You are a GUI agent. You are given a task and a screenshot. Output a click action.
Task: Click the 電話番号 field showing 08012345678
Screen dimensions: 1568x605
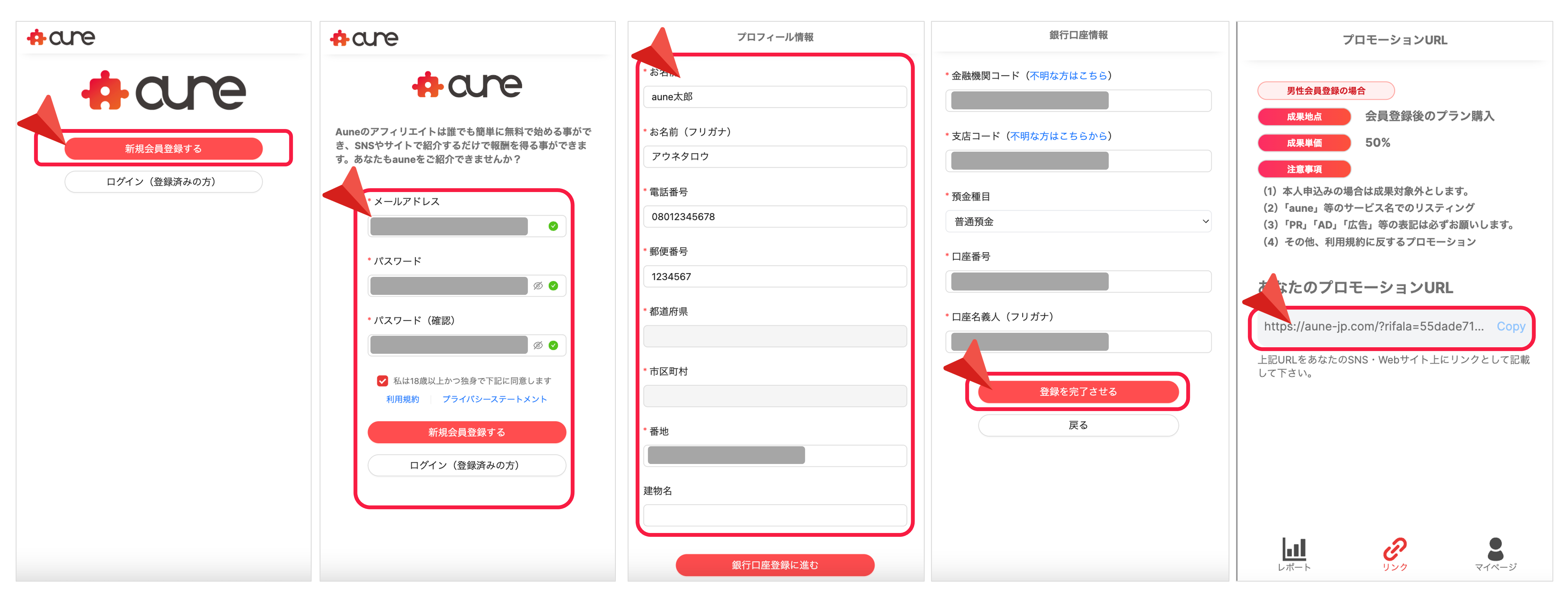point(775,217)
